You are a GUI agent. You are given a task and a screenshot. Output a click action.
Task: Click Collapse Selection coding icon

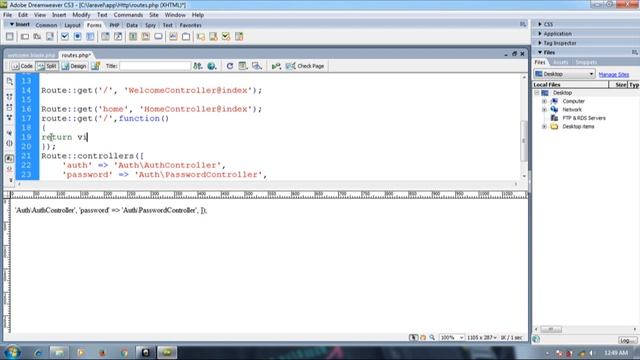[9, 107]
